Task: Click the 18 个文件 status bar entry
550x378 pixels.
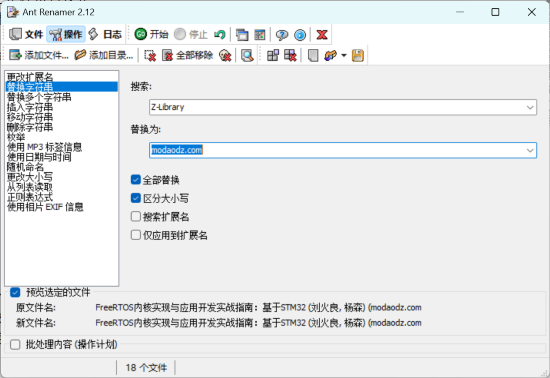Action: (146, 367)
